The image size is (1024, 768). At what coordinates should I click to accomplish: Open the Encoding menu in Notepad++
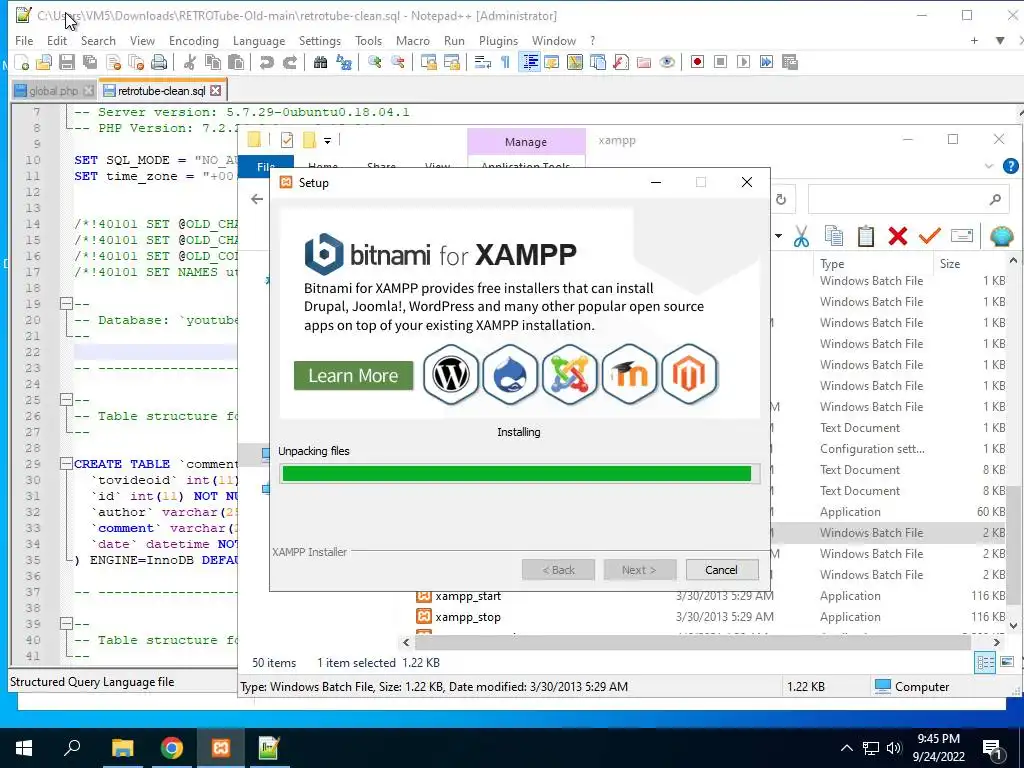[193, 40]
